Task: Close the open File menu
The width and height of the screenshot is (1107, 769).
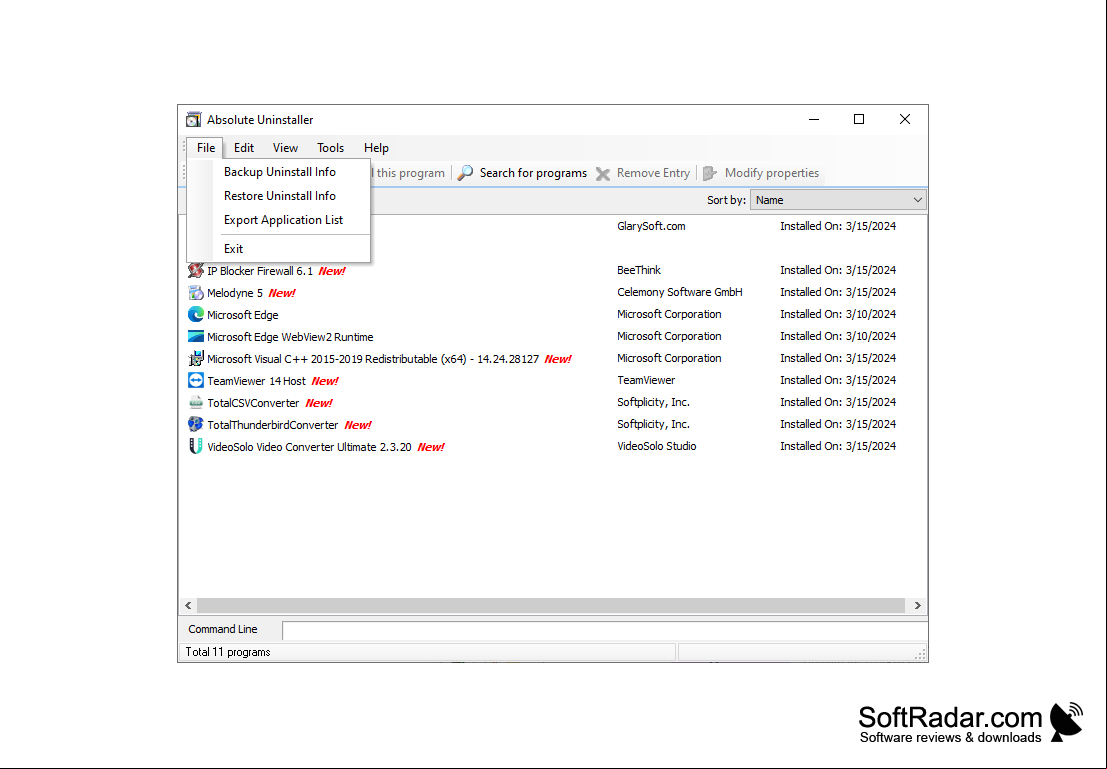Action: pos(205,148)
